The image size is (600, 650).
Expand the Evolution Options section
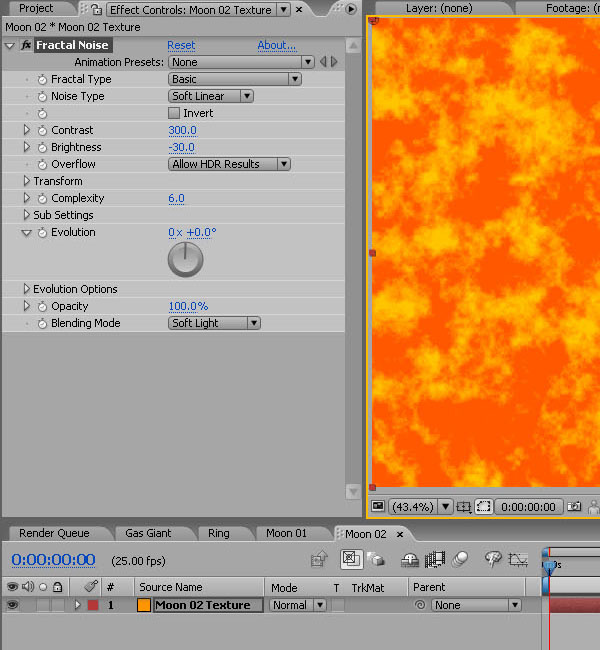click(27, 289)
